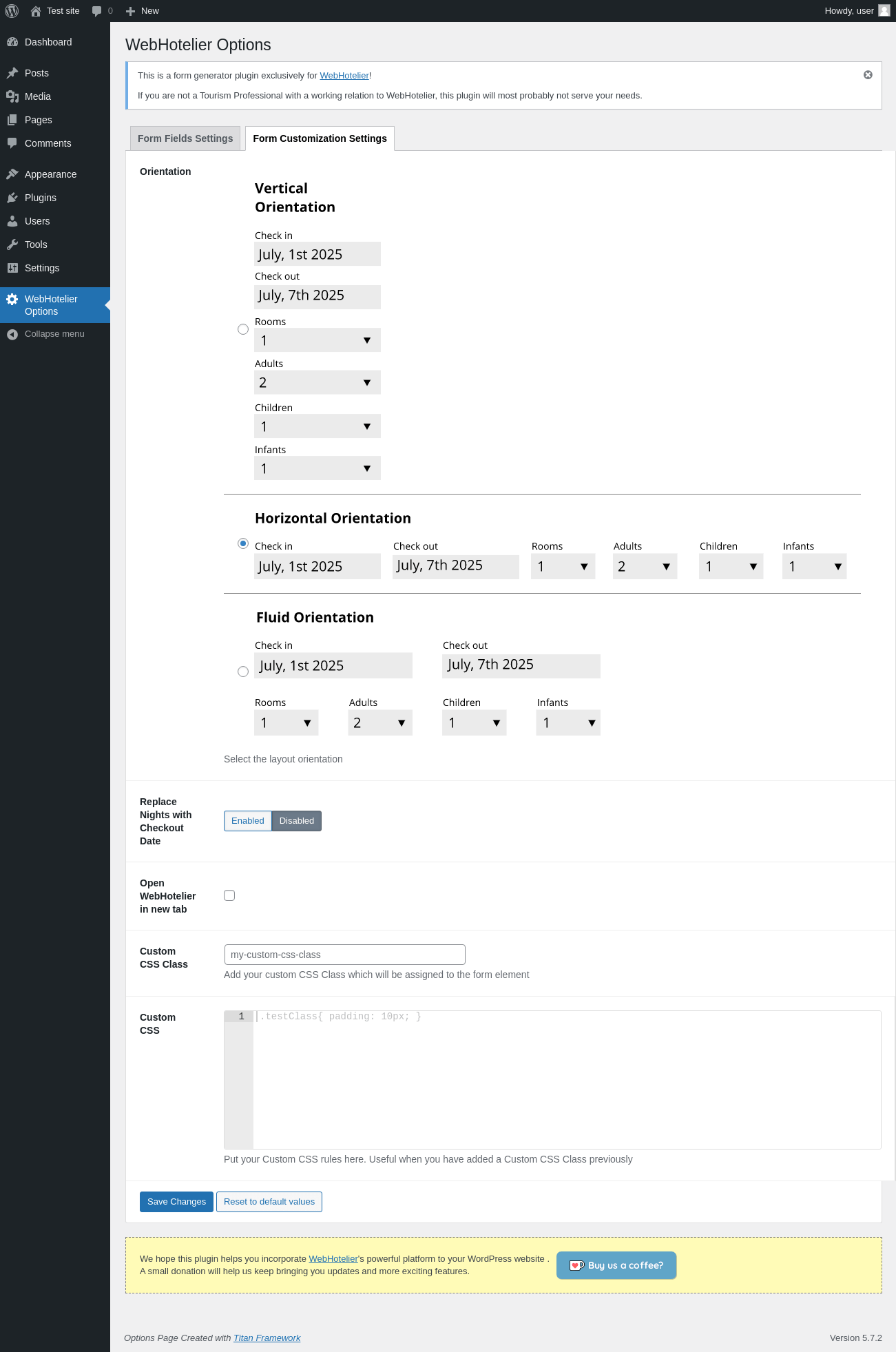Open Infants dropdown in Vertical Orientation
896x1352 pixels.
coord(317,468)
